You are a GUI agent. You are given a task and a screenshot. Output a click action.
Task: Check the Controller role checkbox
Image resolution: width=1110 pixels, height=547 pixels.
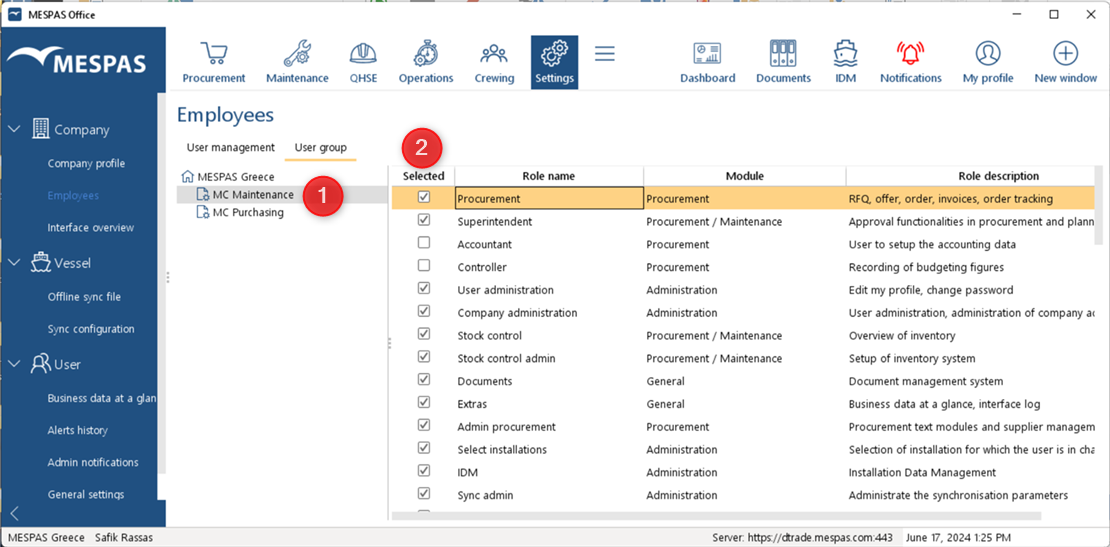click(423, 265)
